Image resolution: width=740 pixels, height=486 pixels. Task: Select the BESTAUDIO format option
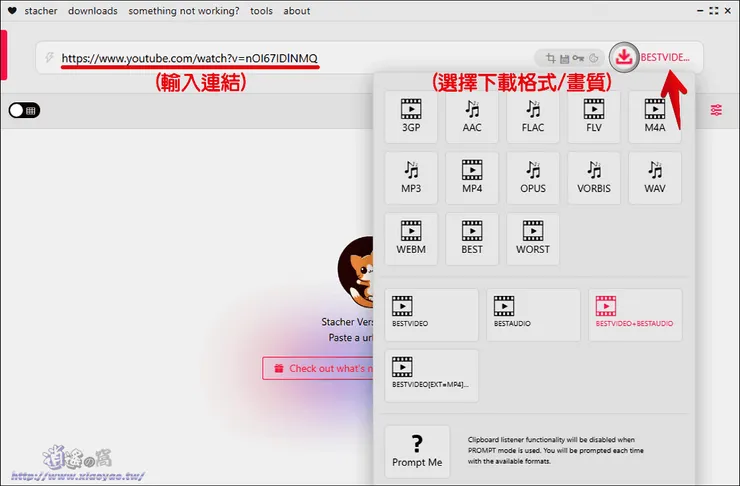pos(533,315)
